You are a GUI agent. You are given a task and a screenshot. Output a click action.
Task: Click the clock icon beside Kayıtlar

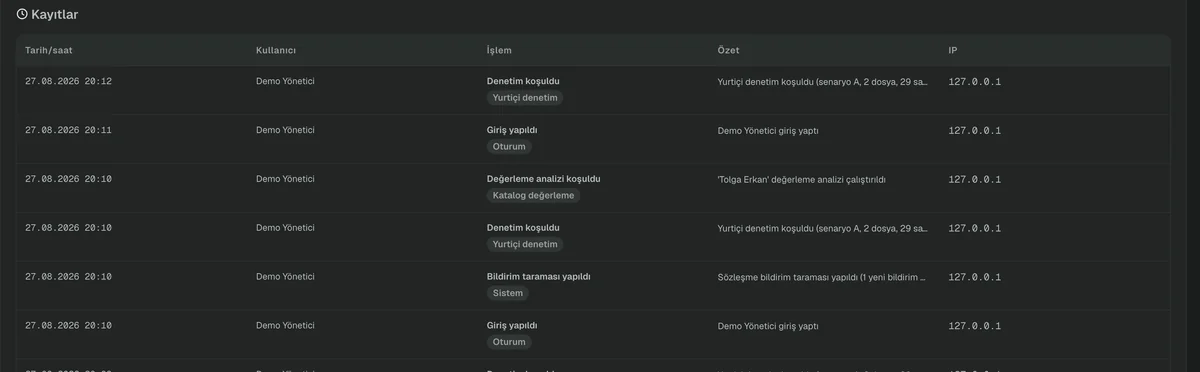pyautogui.click(x=21, y=15)
